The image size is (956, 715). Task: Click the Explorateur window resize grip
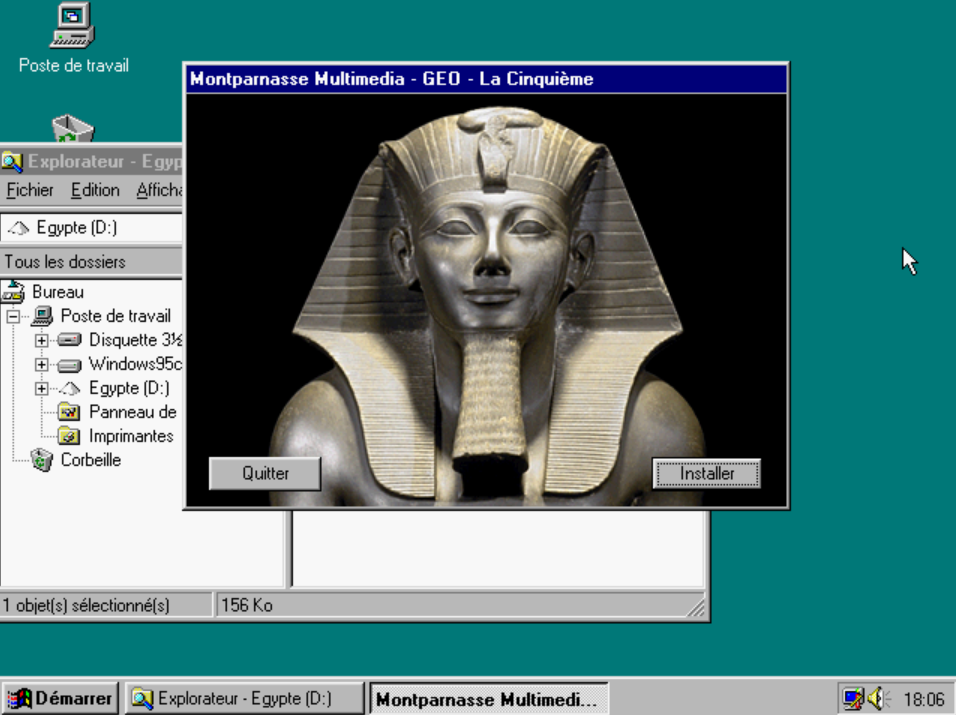click(696, 608)
